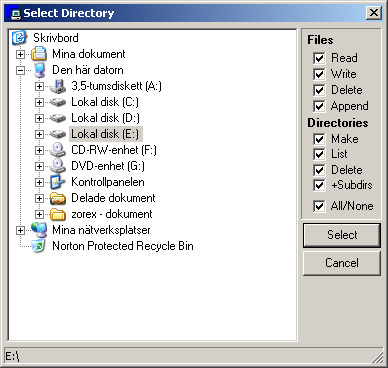
Task: Expand the Delade dokument node
Action: (39, 198)
